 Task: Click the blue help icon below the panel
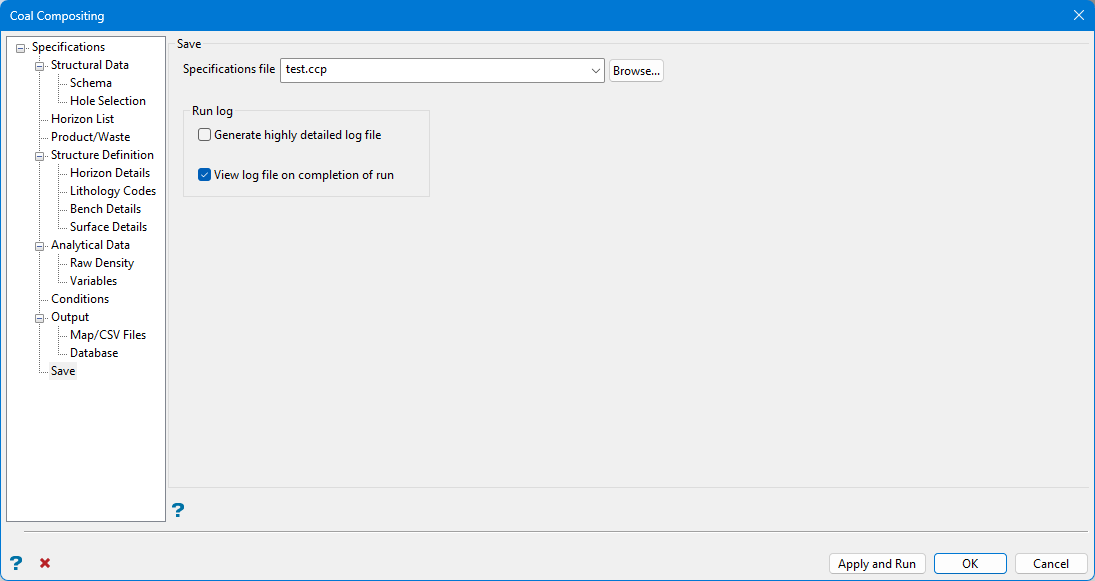tap(178, 511)
